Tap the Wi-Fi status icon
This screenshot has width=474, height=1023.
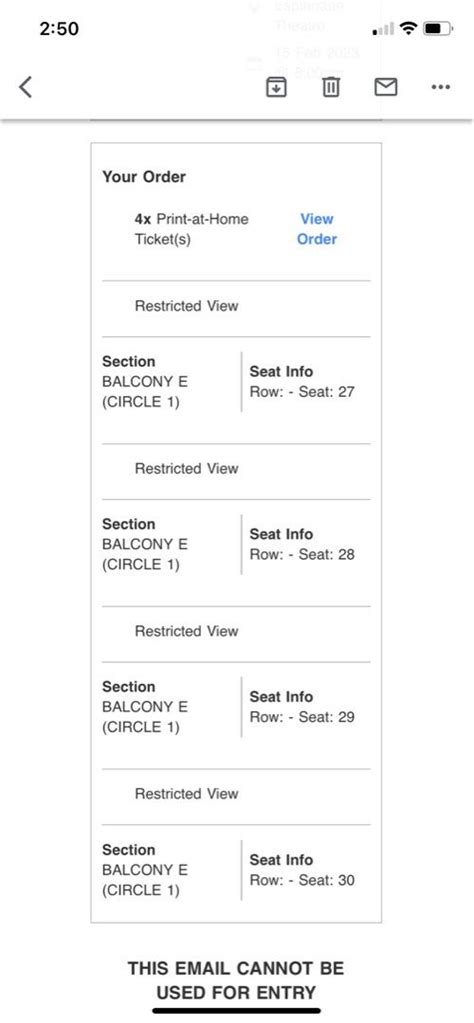[409, 28]
